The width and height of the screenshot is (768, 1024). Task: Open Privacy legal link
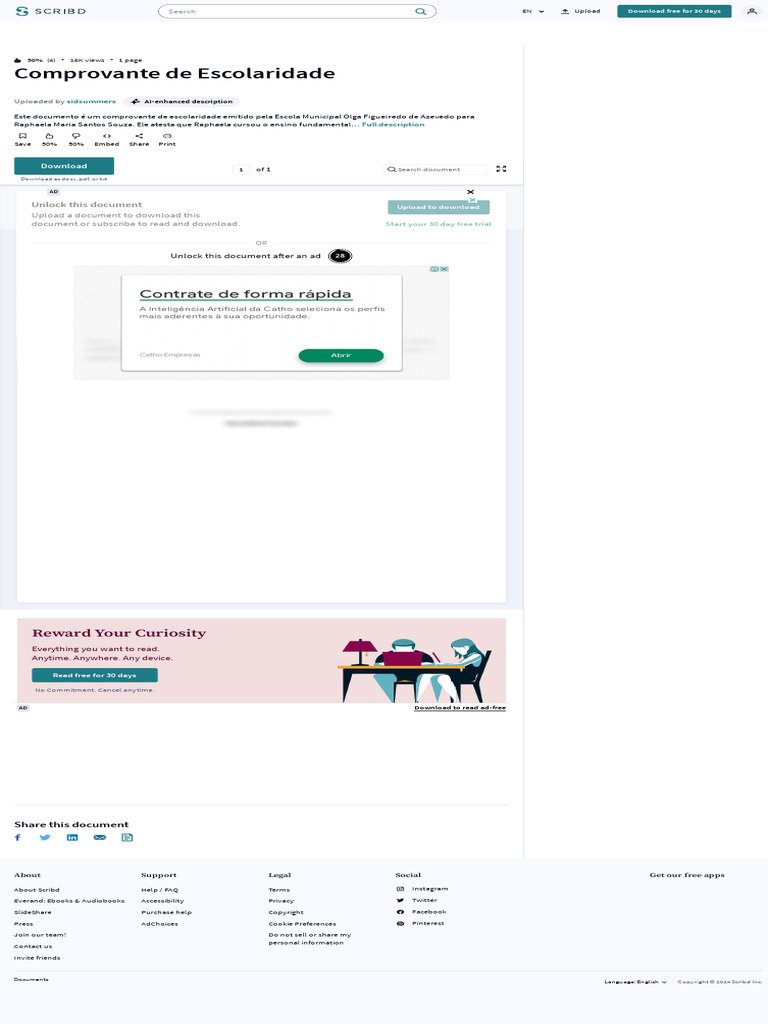click(x=281, y=901)
